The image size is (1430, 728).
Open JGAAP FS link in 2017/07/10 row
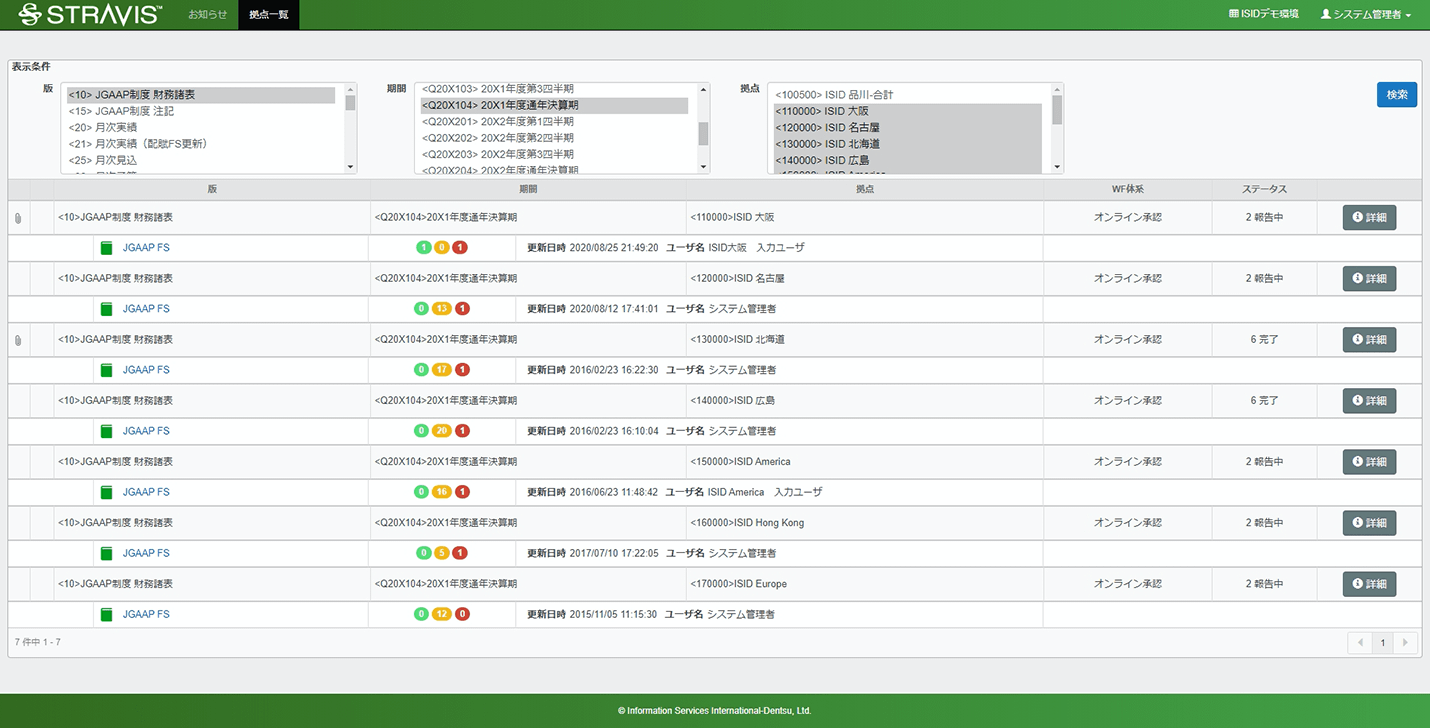click(x=146, y=553)
